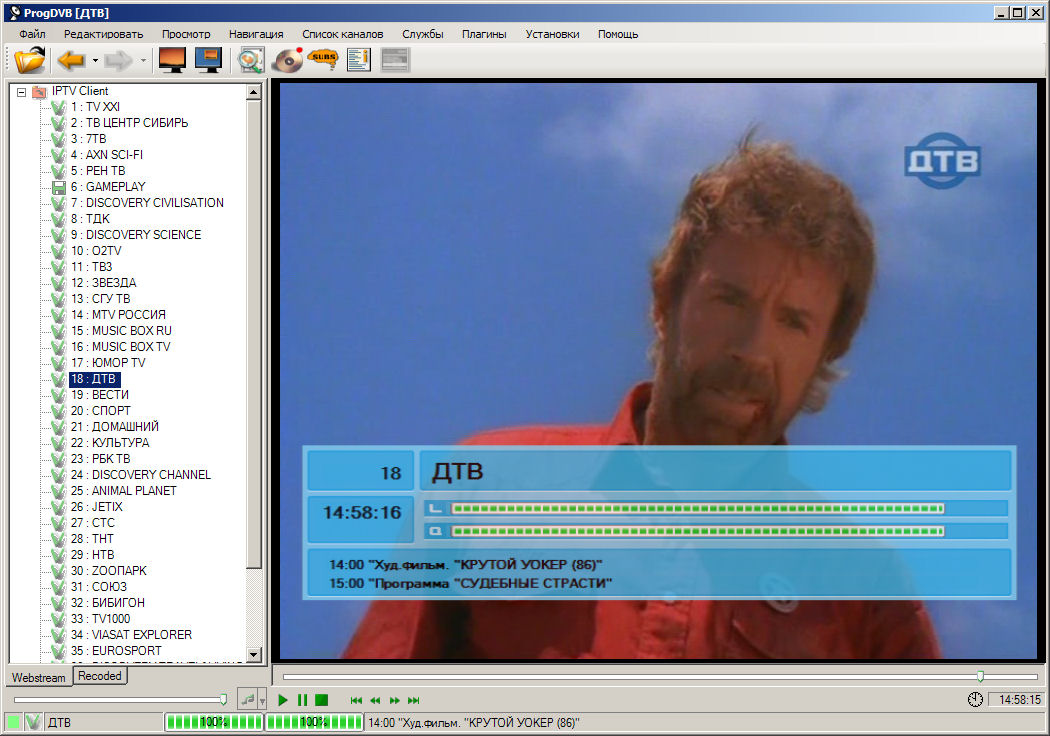Click the open-folder icon in the toolbar

(x=29, y=60)
